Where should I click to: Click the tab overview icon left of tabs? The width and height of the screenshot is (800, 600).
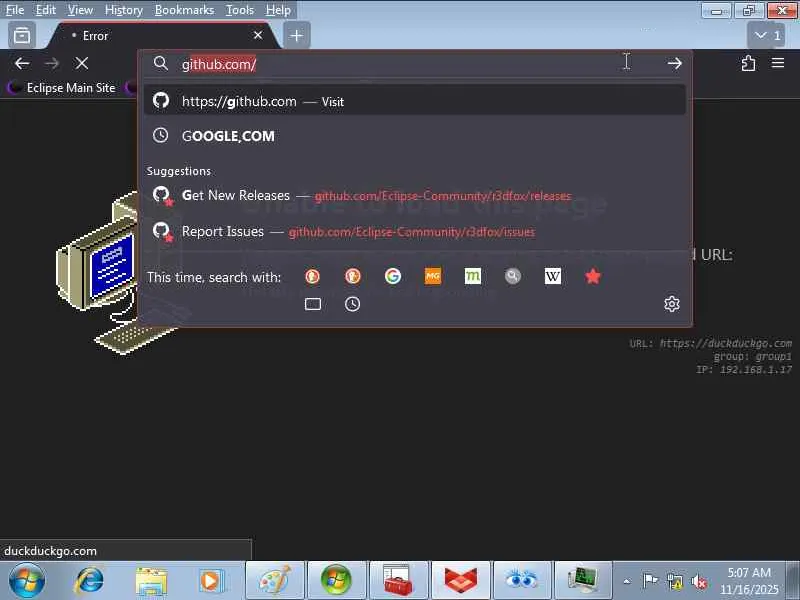(x=22, y=36)
